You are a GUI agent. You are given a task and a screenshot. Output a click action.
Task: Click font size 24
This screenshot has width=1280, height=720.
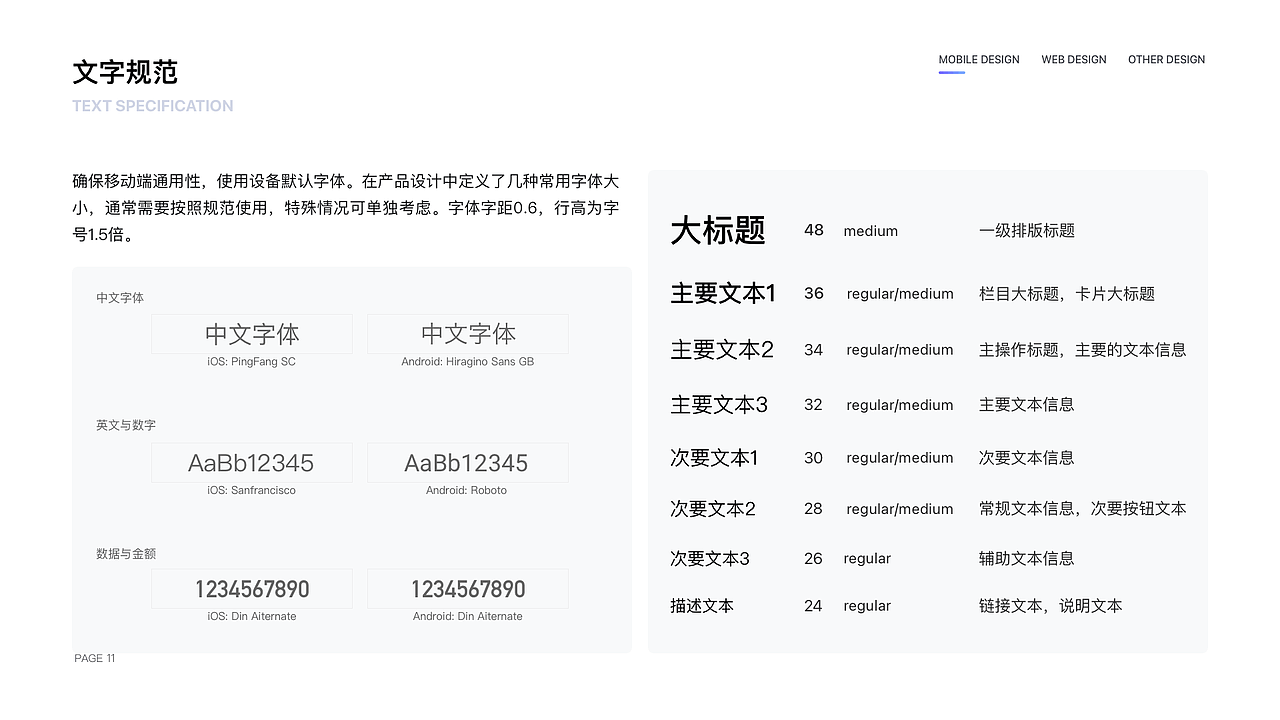pyautogui.click(x=813, y=606)
